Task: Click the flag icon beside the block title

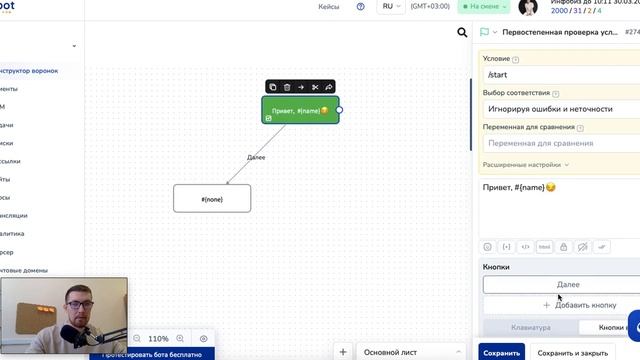Action: 484,32
